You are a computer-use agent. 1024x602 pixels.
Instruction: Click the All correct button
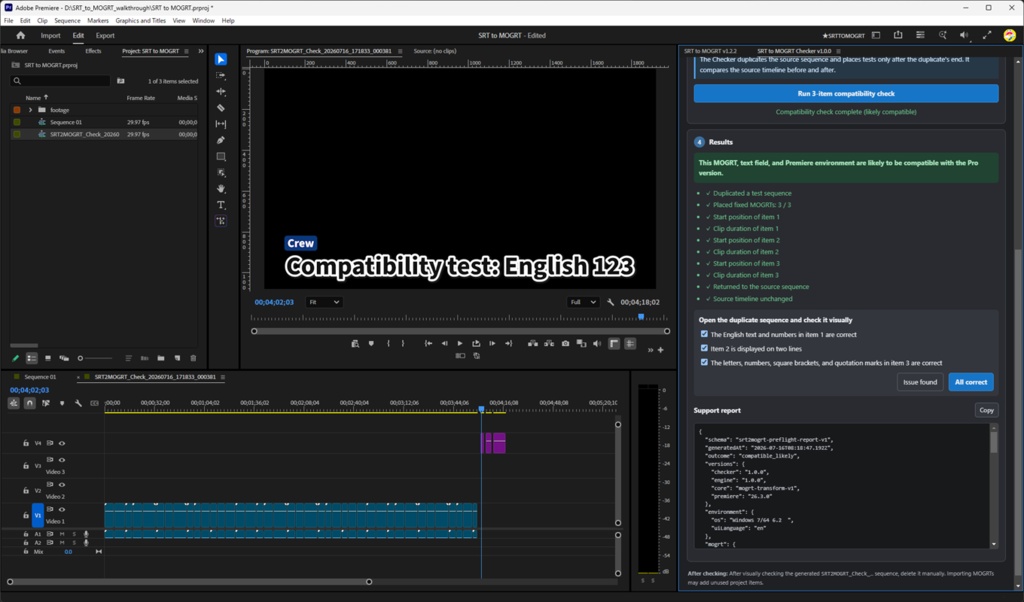(x=970, y=382)
